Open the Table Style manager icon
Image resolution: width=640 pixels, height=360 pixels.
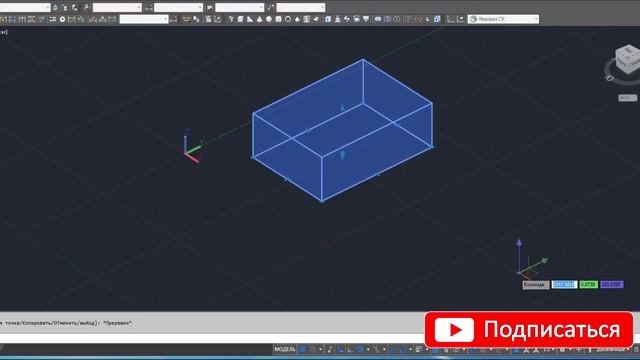pos(209,7)
